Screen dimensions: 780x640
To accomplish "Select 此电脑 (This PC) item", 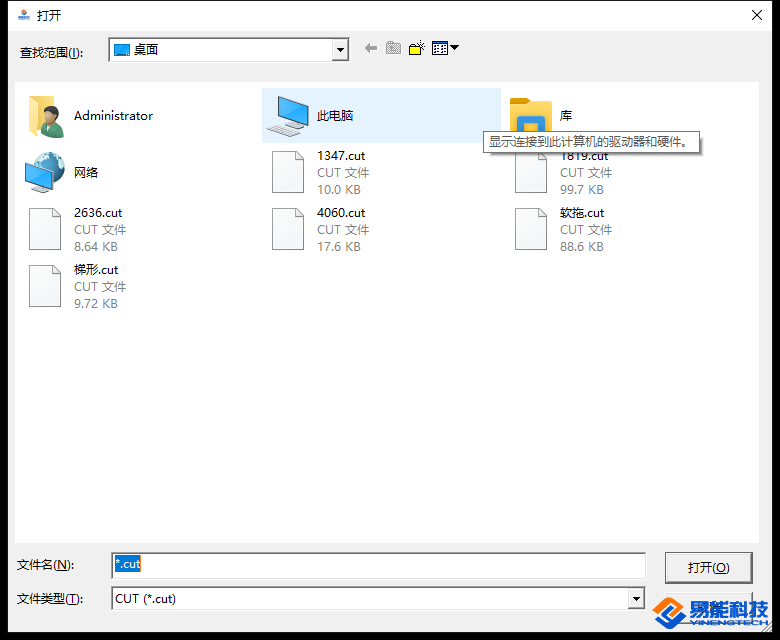I will tap(334, 116).
